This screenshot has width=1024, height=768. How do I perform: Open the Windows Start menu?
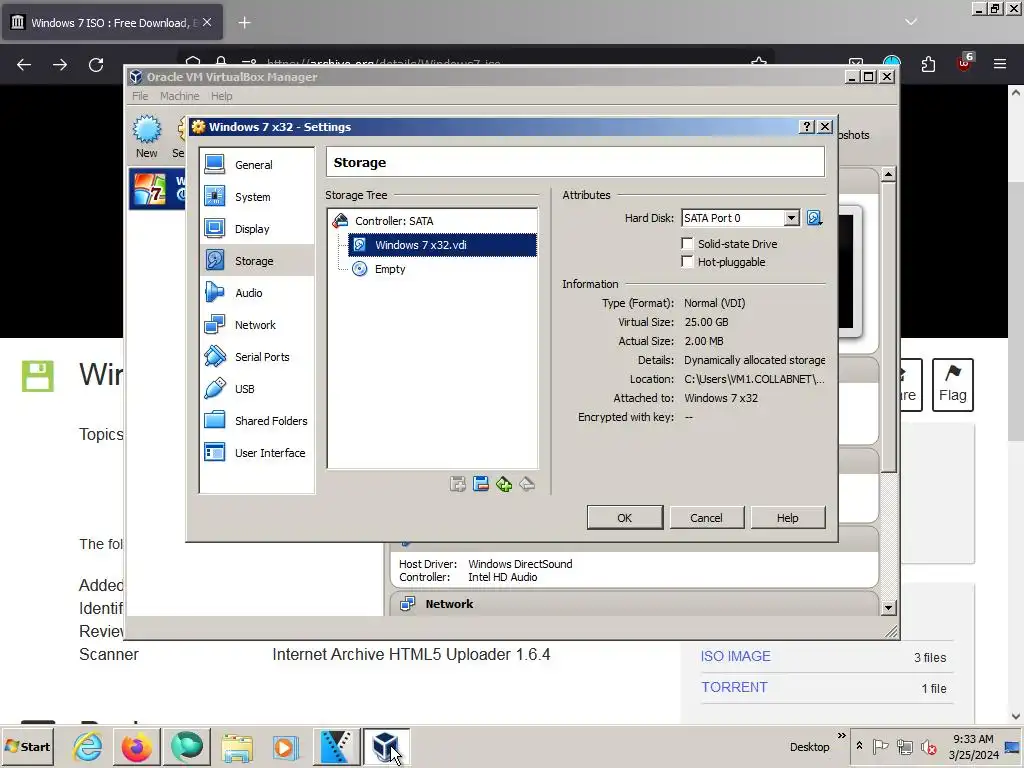(x=27, y=746)
